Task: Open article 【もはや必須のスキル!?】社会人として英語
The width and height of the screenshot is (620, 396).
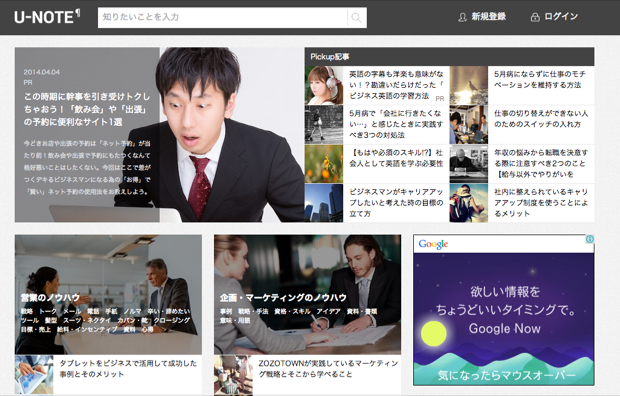Action: [x=396, y=158]
